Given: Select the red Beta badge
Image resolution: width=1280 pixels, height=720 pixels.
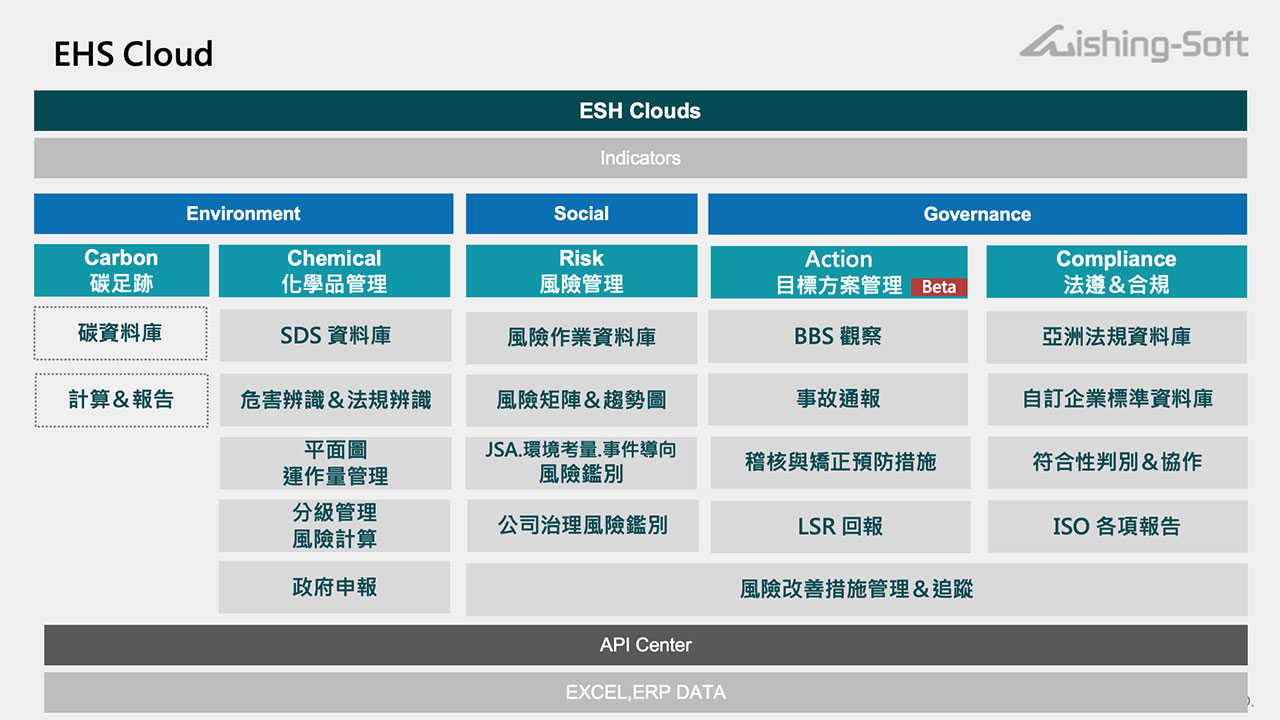Looking at the screenshot, I should click(938, 287).
